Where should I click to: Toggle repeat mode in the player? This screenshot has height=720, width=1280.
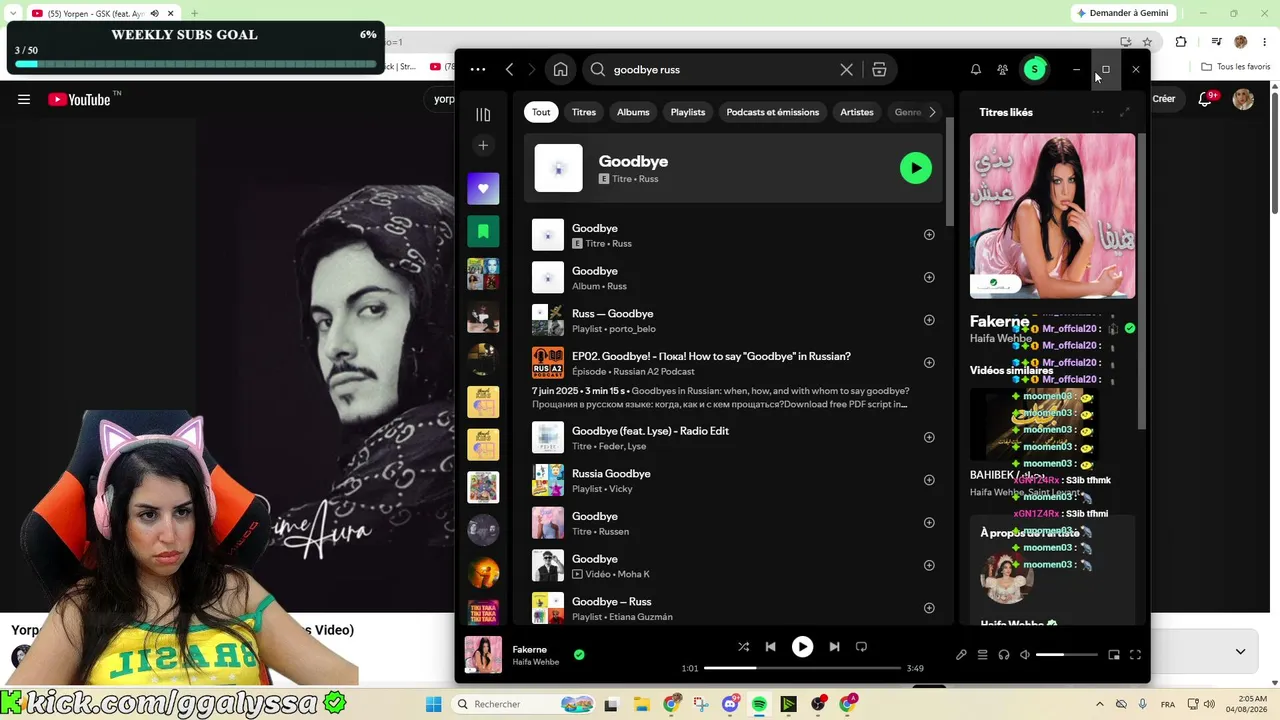point(861,647)
